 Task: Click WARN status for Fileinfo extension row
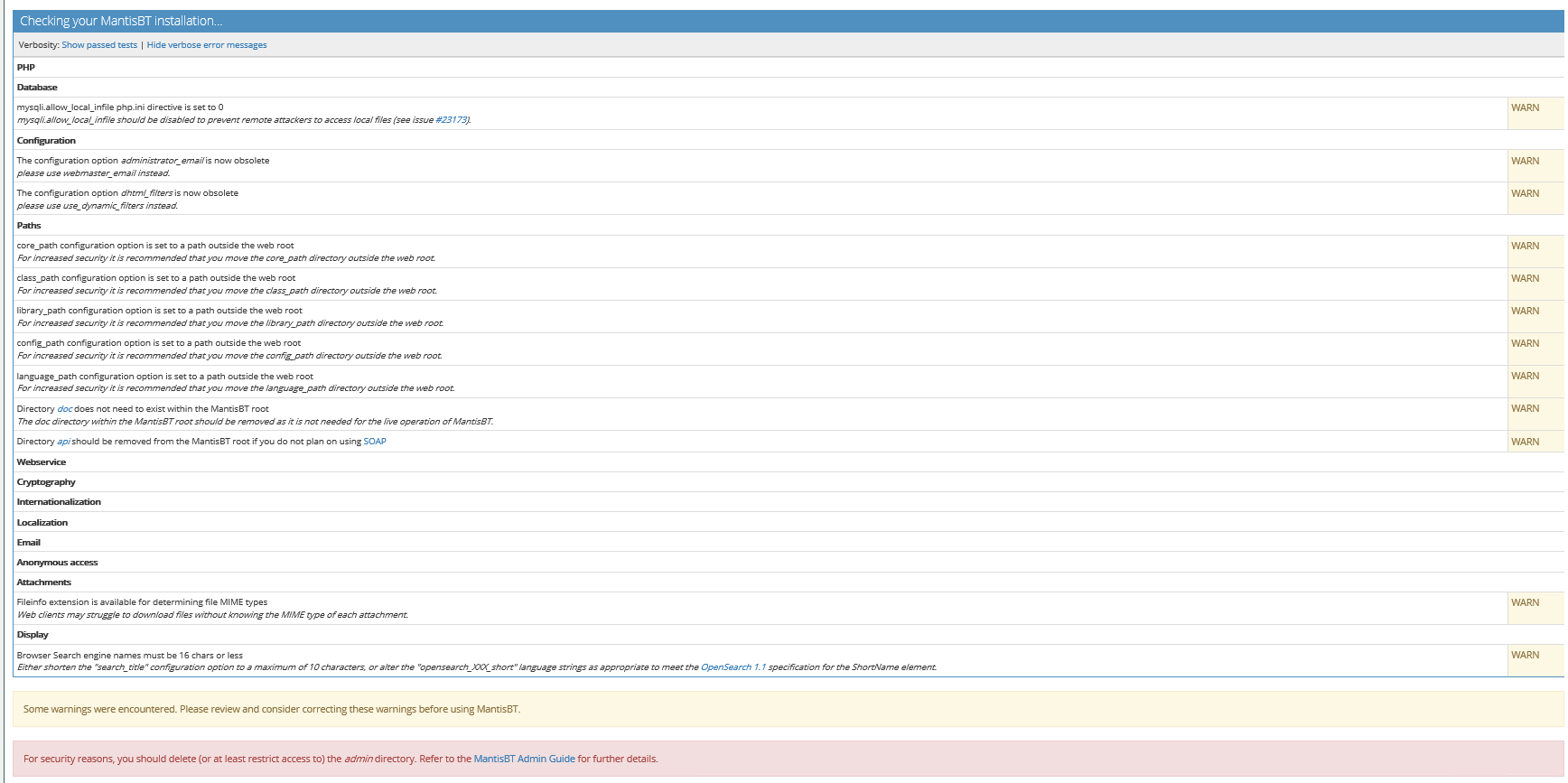click(1525, 602)
